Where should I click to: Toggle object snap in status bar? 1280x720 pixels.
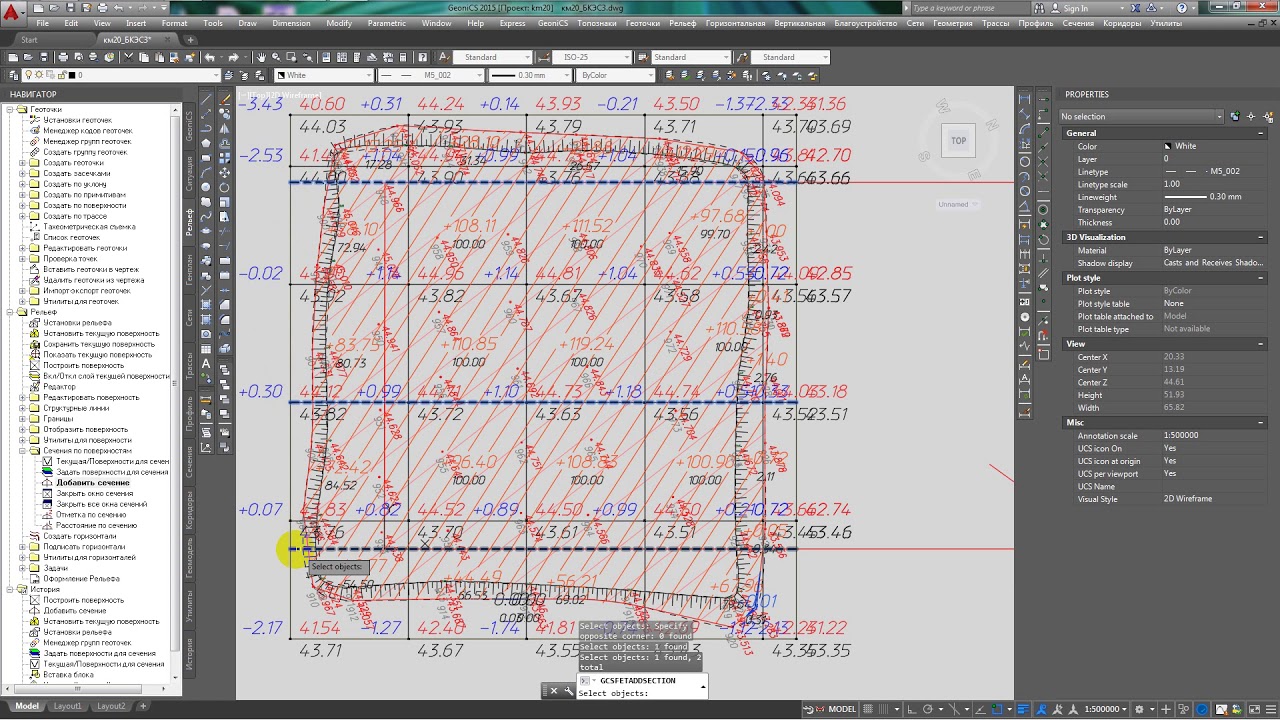(x=997, y=709)
